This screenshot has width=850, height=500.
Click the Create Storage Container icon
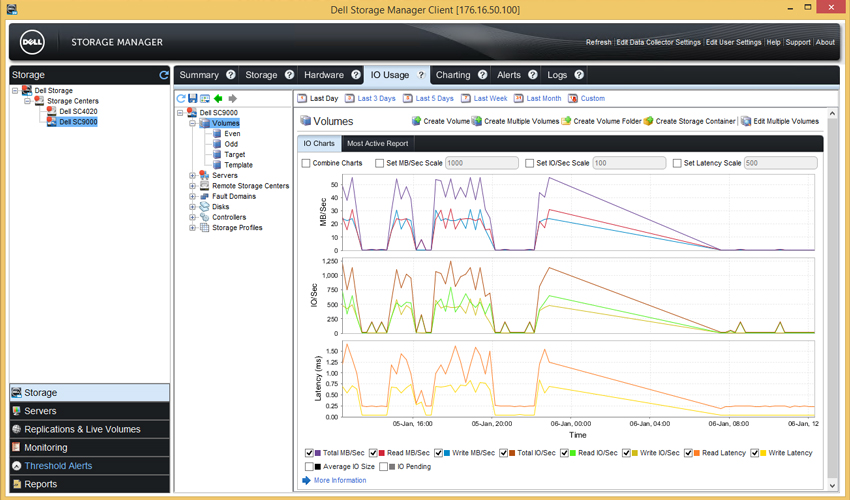pos(648,121)
